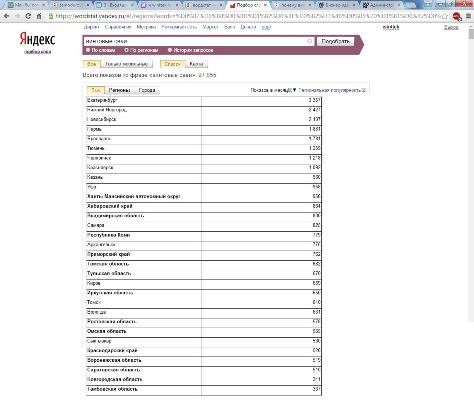Switch to the Карта view tab

196,64
